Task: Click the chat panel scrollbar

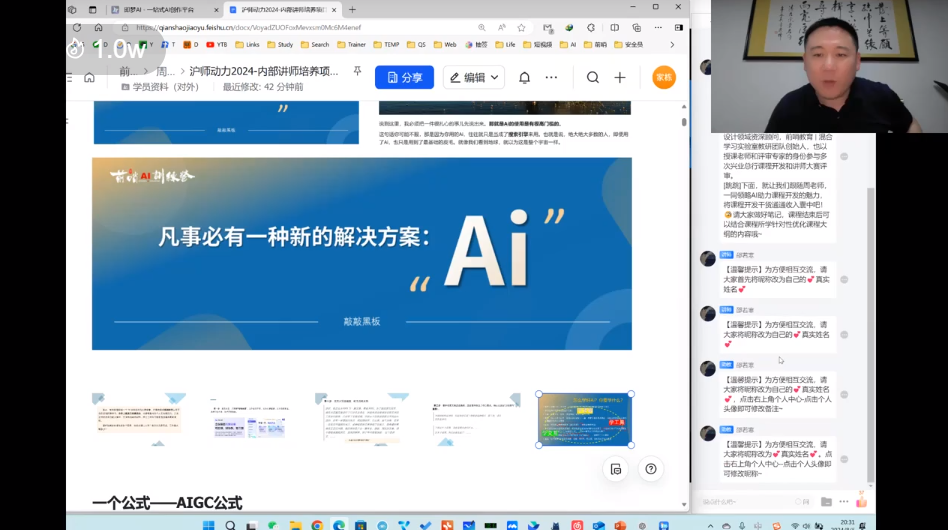Action: 871,335
